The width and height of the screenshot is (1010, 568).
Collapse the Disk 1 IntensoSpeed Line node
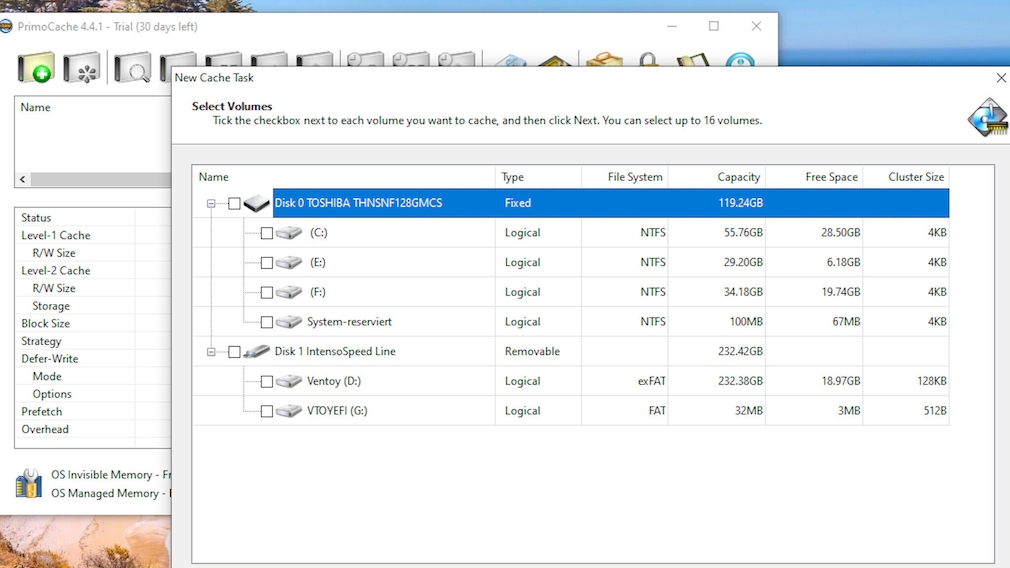click(x=211, y=352)
